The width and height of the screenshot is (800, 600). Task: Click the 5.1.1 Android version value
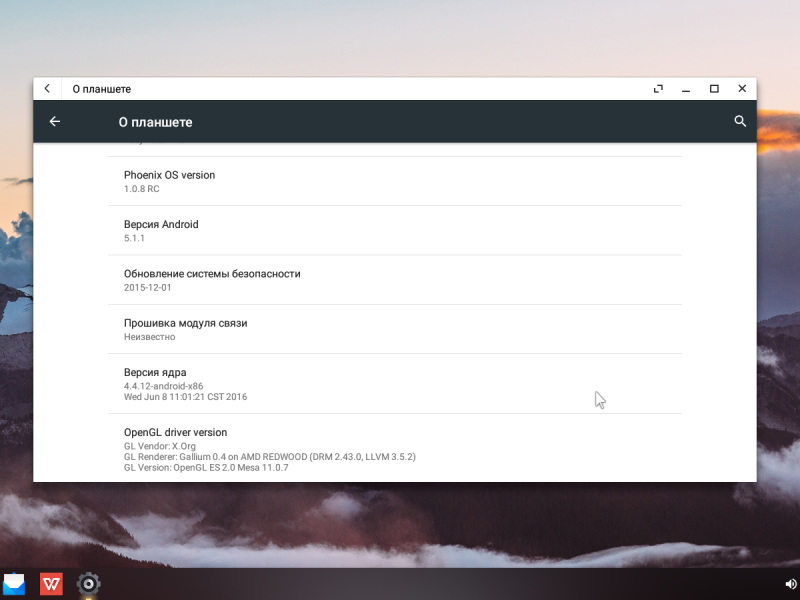pos(134,238)
